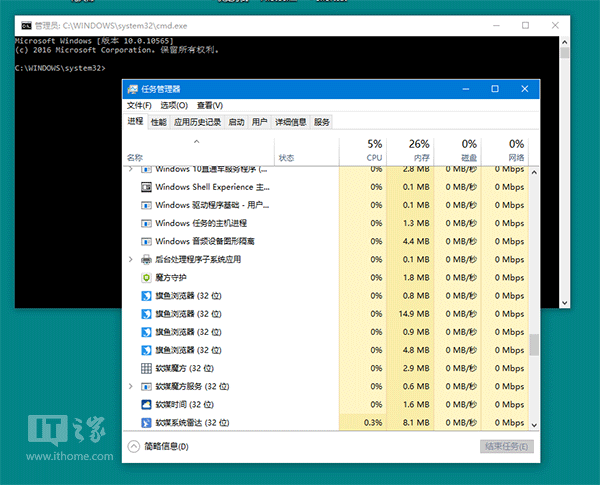This screenshot has width=600, height=485.
Task: Click the 软媒魔方 (32 位) grid icon
Action: (x=146, y=368)
